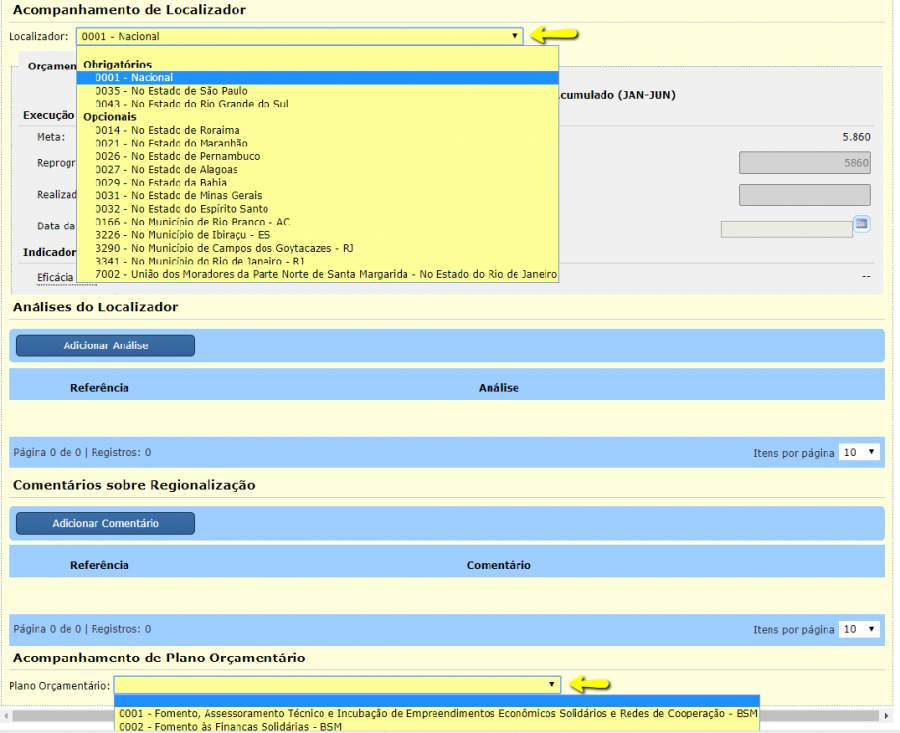Screen dimensions: 900x733
Task: Select 0014 - No Estado de Roraima
Action: (317, 130)
